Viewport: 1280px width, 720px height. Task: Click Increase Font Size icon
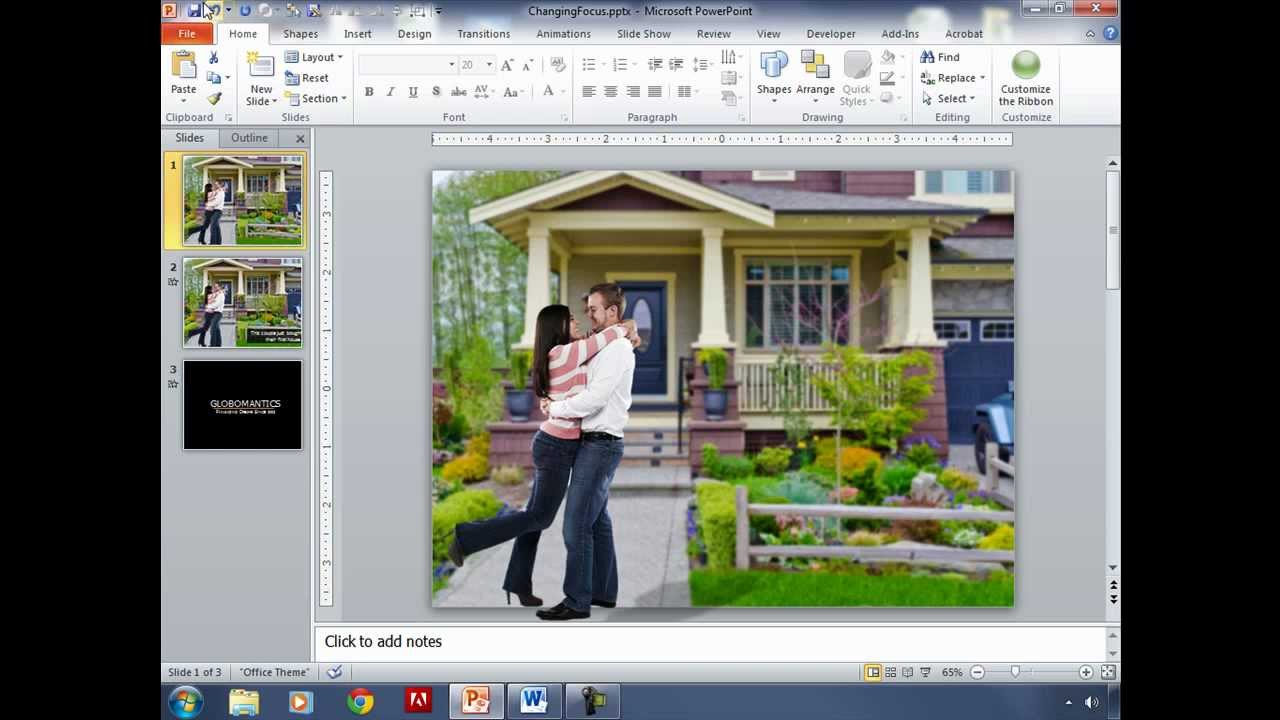pyautogui.click(x=507, y=65)
